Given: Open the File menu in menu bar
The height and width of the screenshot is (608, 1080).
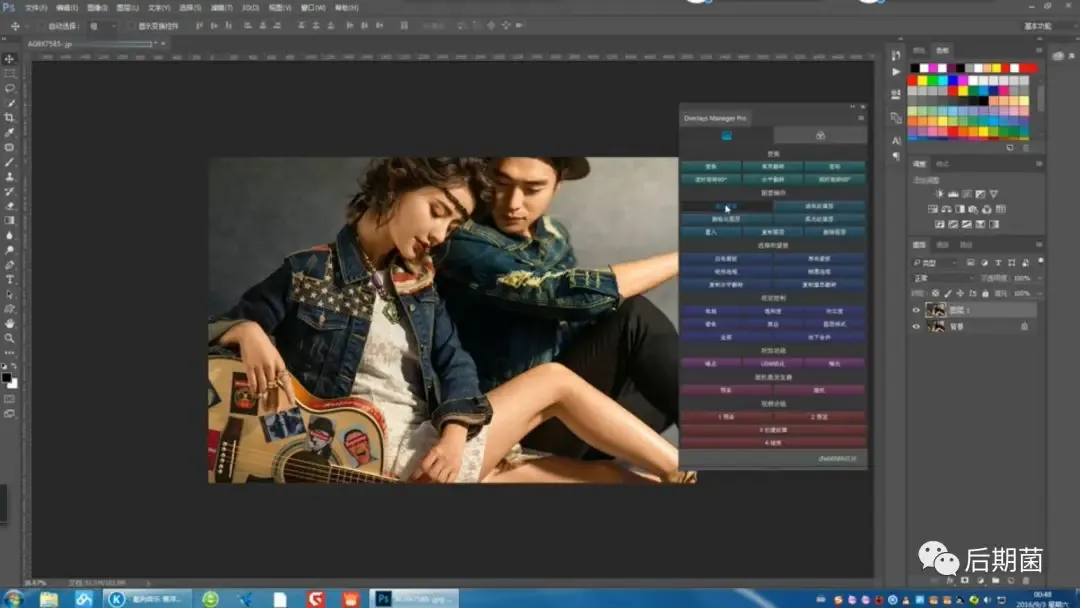Looking at the screenshot, I should click(x=35, y=7).
